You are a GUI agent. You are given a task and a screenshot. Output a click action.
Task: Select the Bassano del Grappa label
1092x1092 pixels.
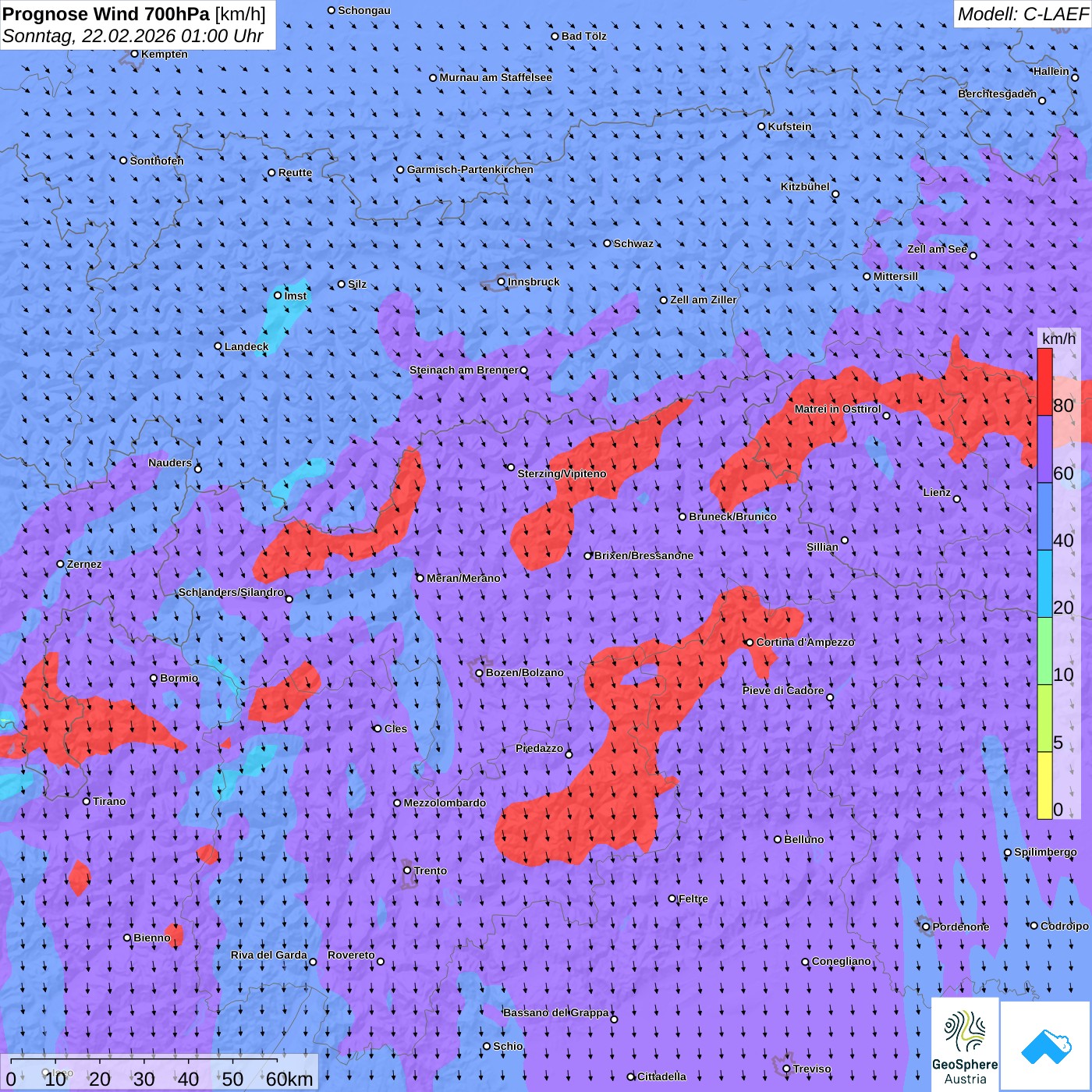tap(556, 1012)
